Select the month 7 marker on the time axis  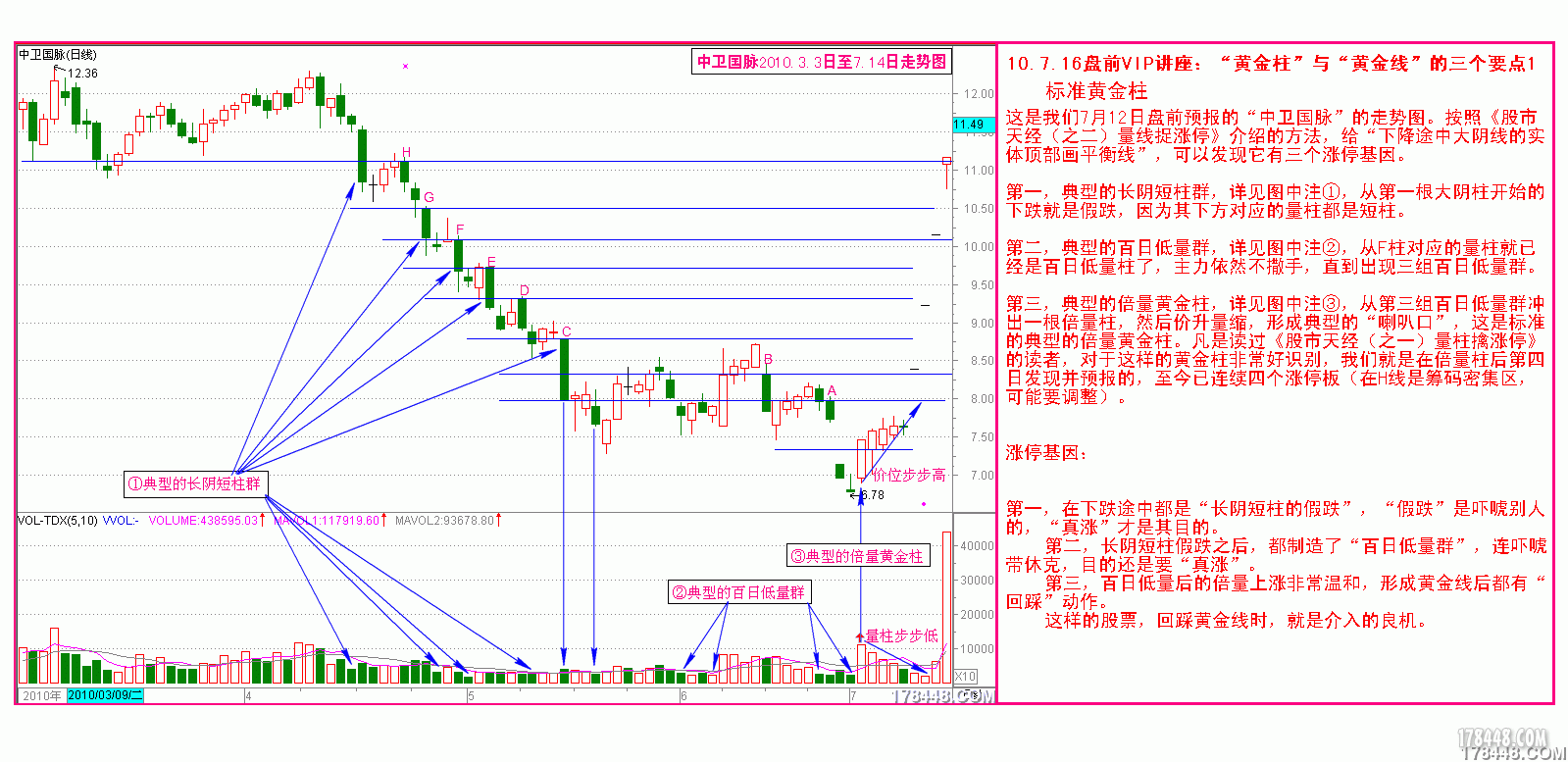[x=853, y=696]
